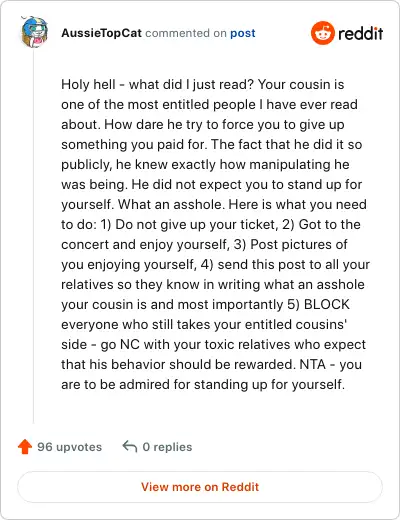Click the orange upvote arrow icon
The image size is (400, 520).
tap(25, 447)
